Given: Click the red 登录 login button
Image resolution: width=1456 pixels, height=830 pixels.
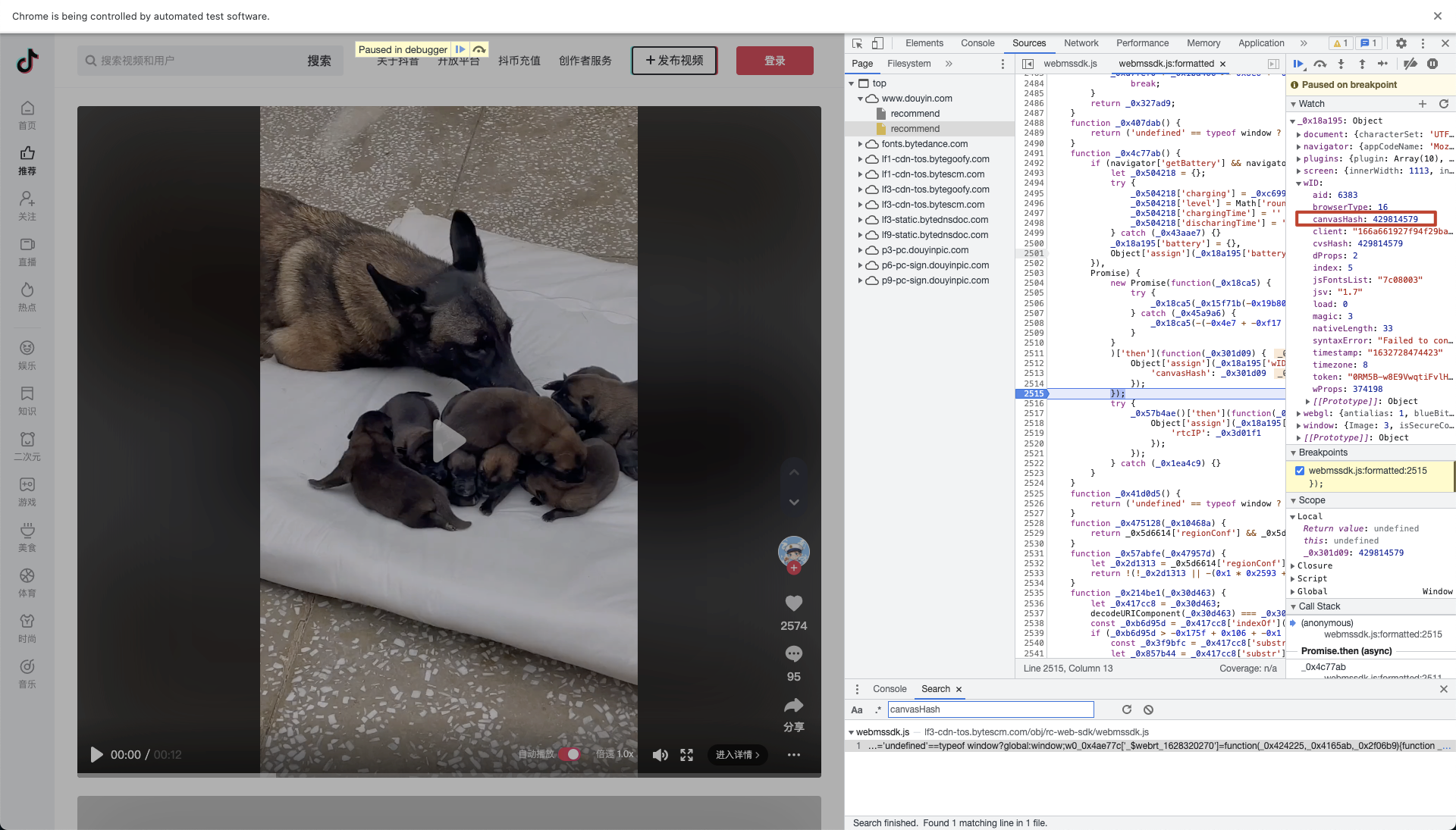Looking at the screenshot, I should [x=774, y=61].
